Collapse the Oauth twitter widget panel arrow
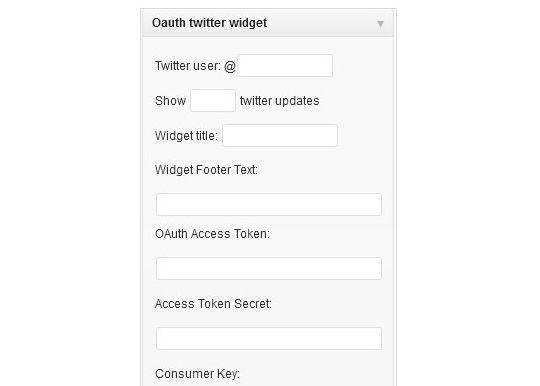This screenshot has width=540, height=386. (x=380, y=24)
